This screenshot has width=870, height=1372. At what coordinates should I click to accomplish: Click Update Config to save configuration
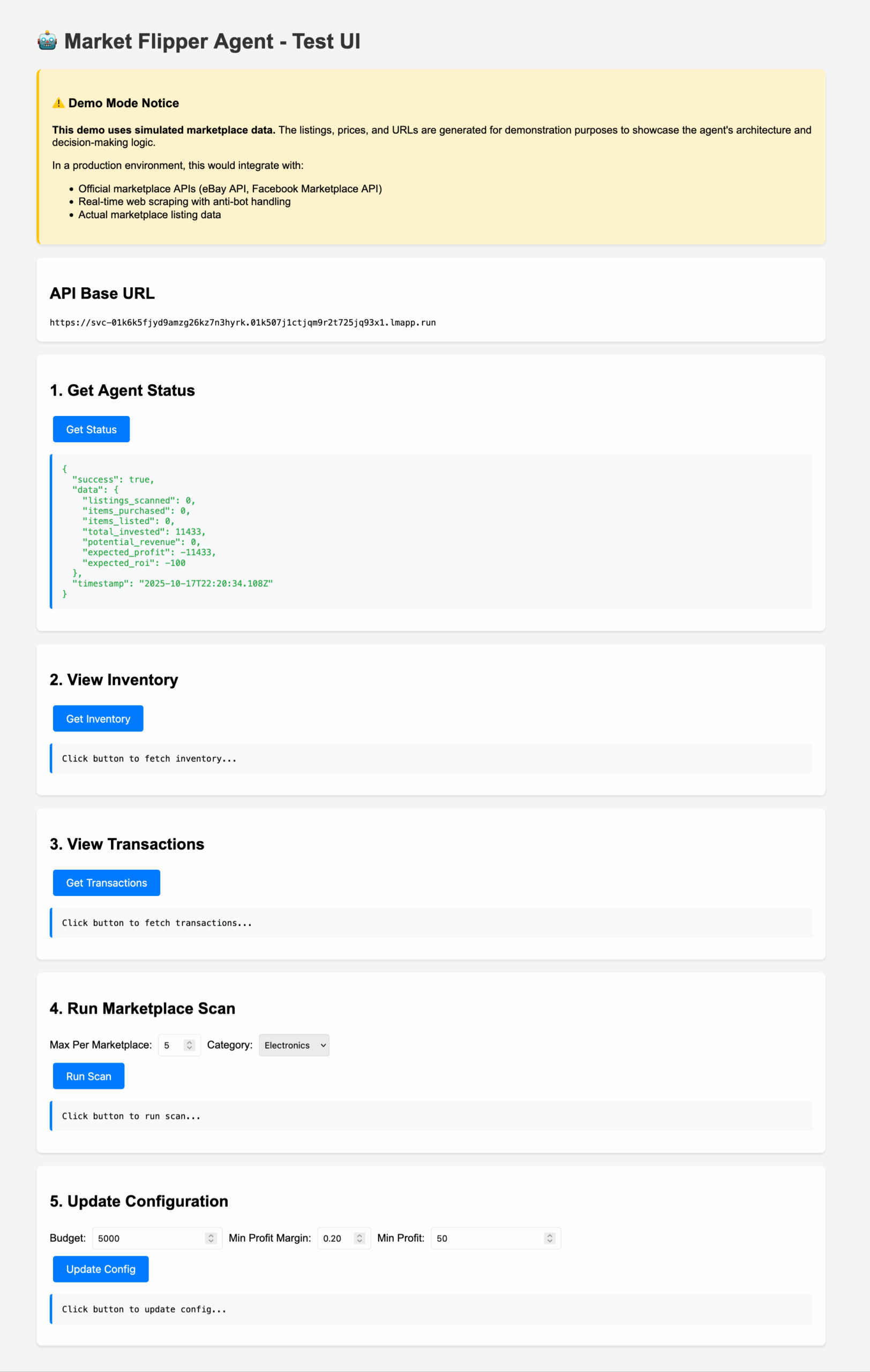point(100,1269)
